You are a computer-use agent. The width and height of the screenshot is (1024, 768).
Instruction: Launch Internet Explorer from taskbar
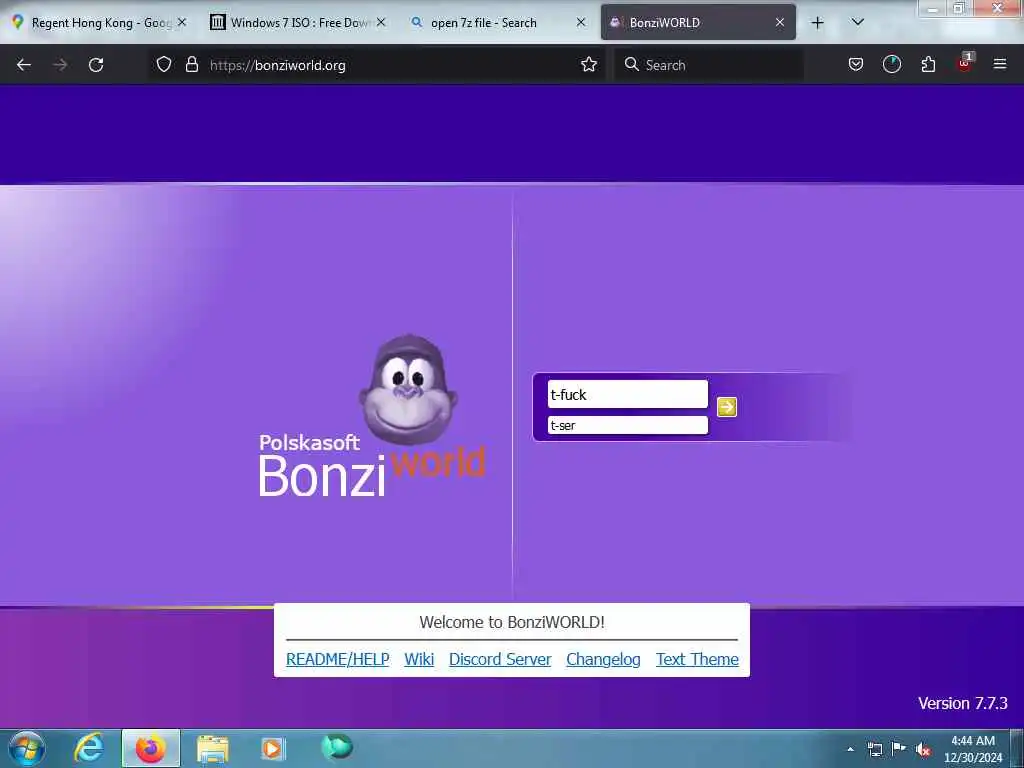(x=89, y=748)
